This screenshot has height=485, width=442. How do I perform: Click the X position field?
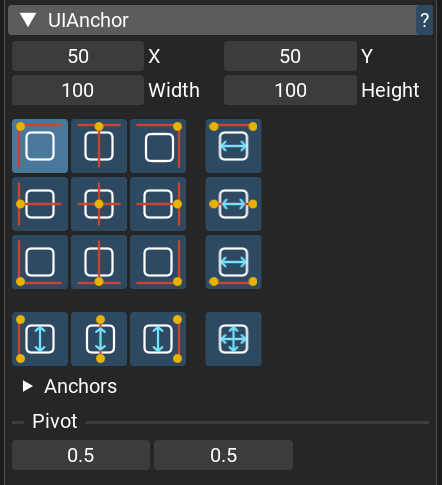(78, 56)
